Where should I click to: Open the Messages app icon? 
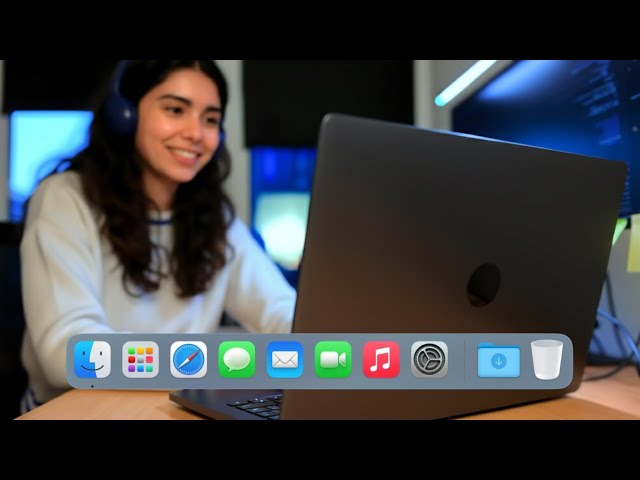237,360
